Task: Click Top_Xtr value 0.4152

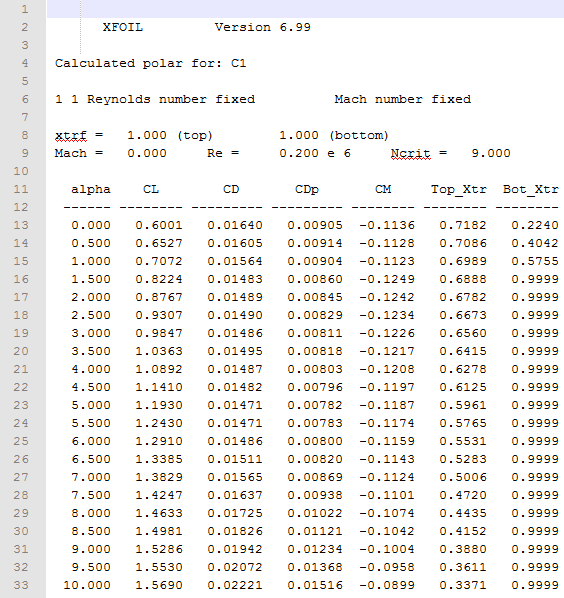Action: click(463, 531)
